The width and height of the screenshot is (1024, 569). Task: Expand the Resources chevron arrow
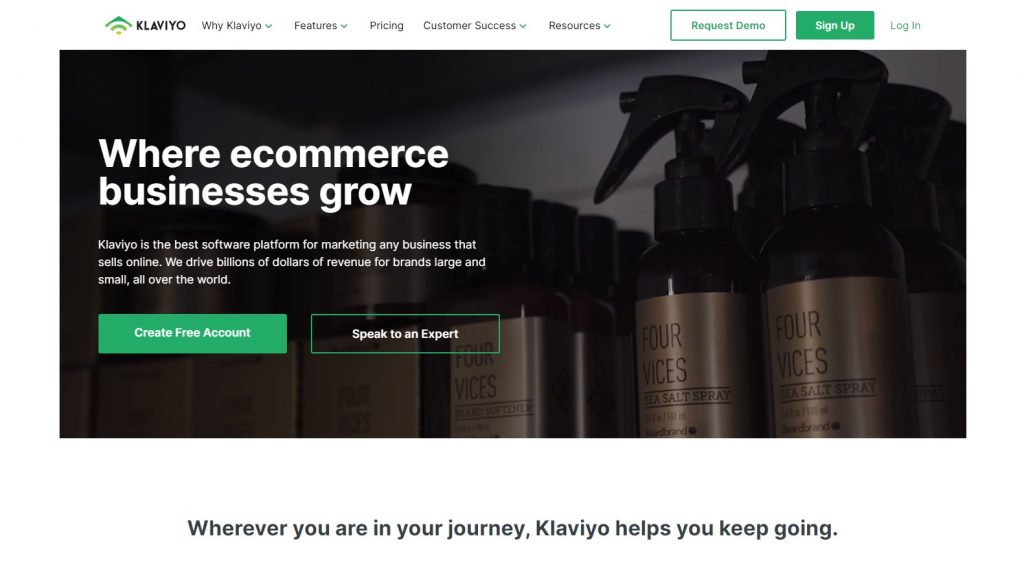[607, 26]
